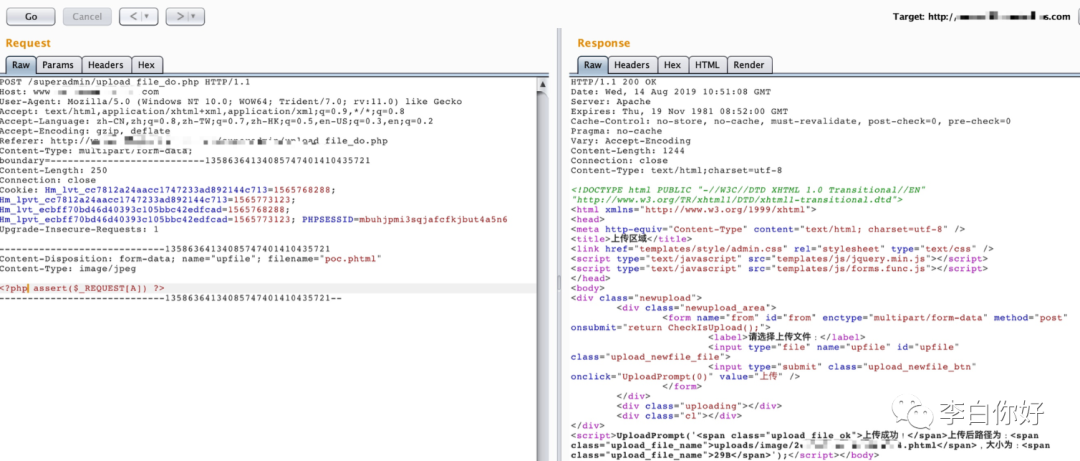Screen dimensions: 1080x461
Task: Click the Content-Length: 1244 response line
Action: click(627, 150)
